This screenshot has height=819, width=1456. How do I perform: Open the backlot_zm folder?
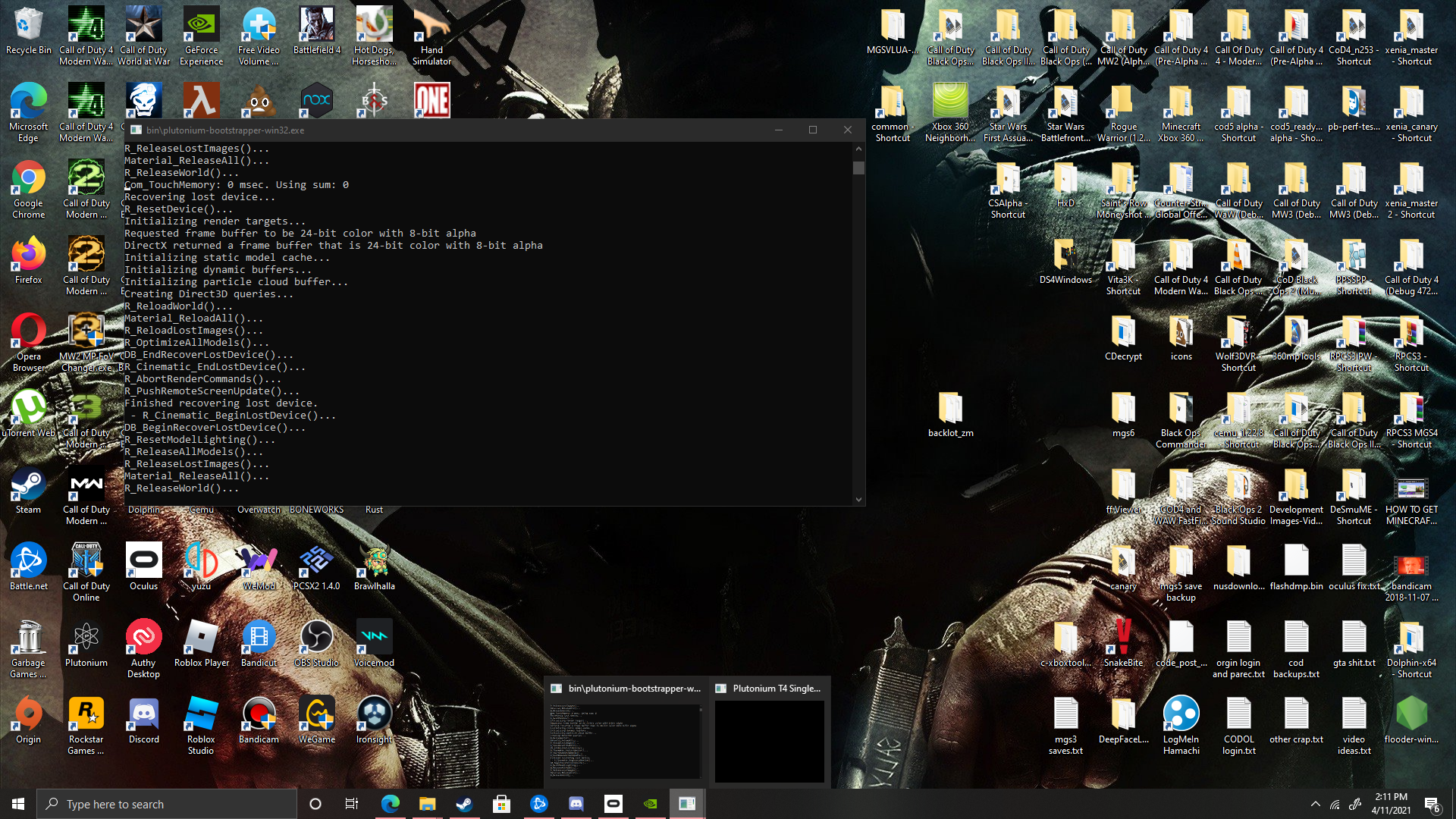pyautogui.click(x=950, y=414)
